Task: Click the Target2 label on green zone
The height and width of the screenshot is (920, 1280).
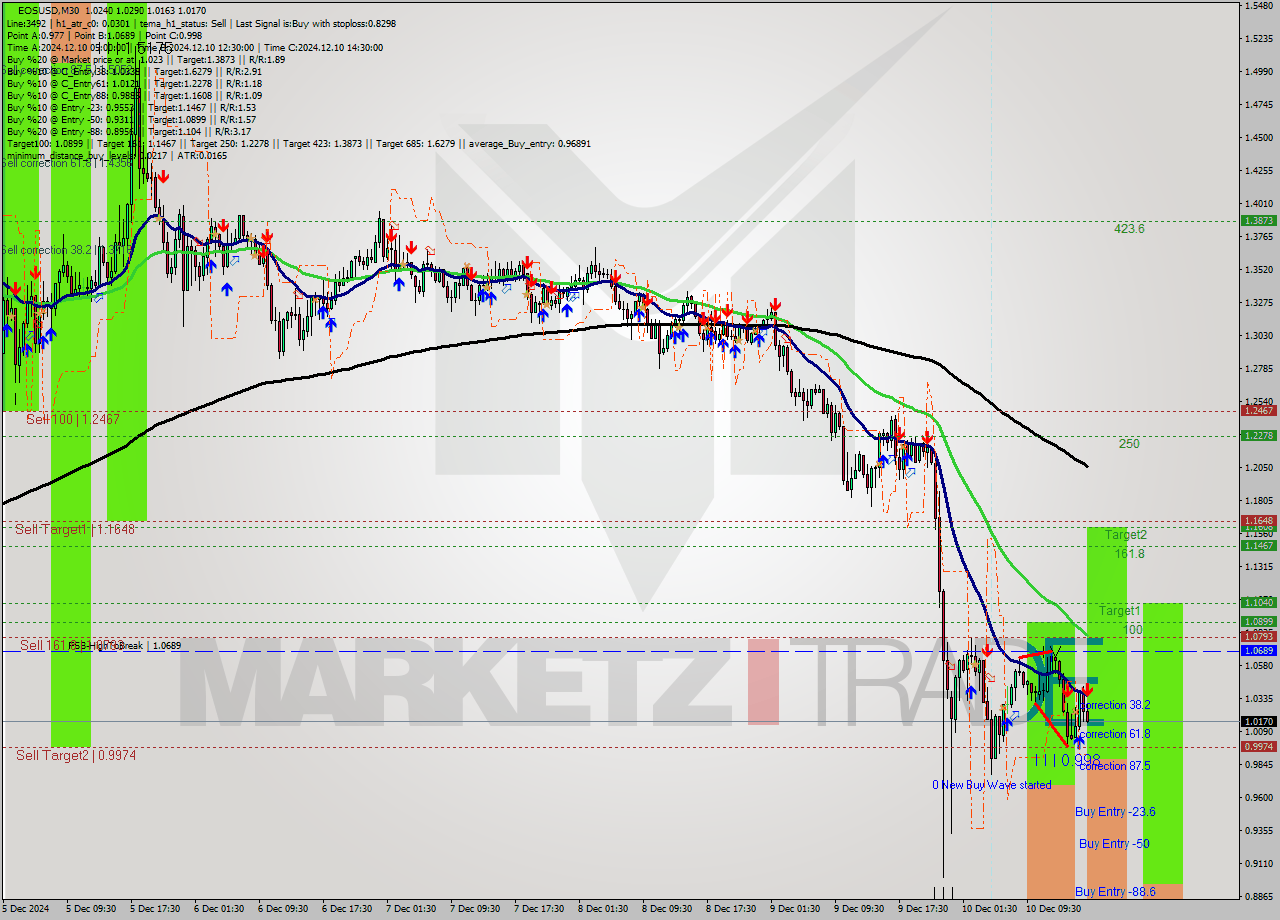Action: 1126,535
